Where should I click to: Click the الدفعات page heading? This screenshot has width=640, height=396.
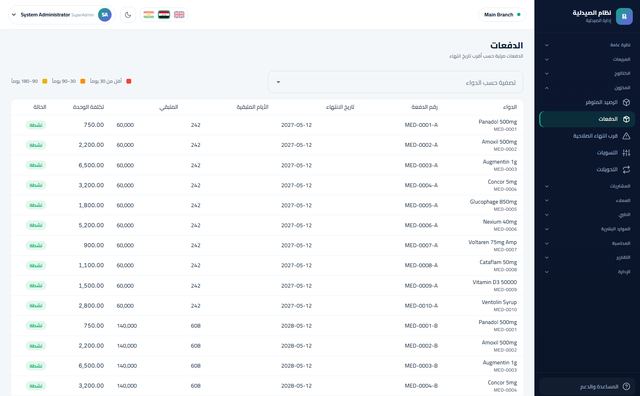507,45
